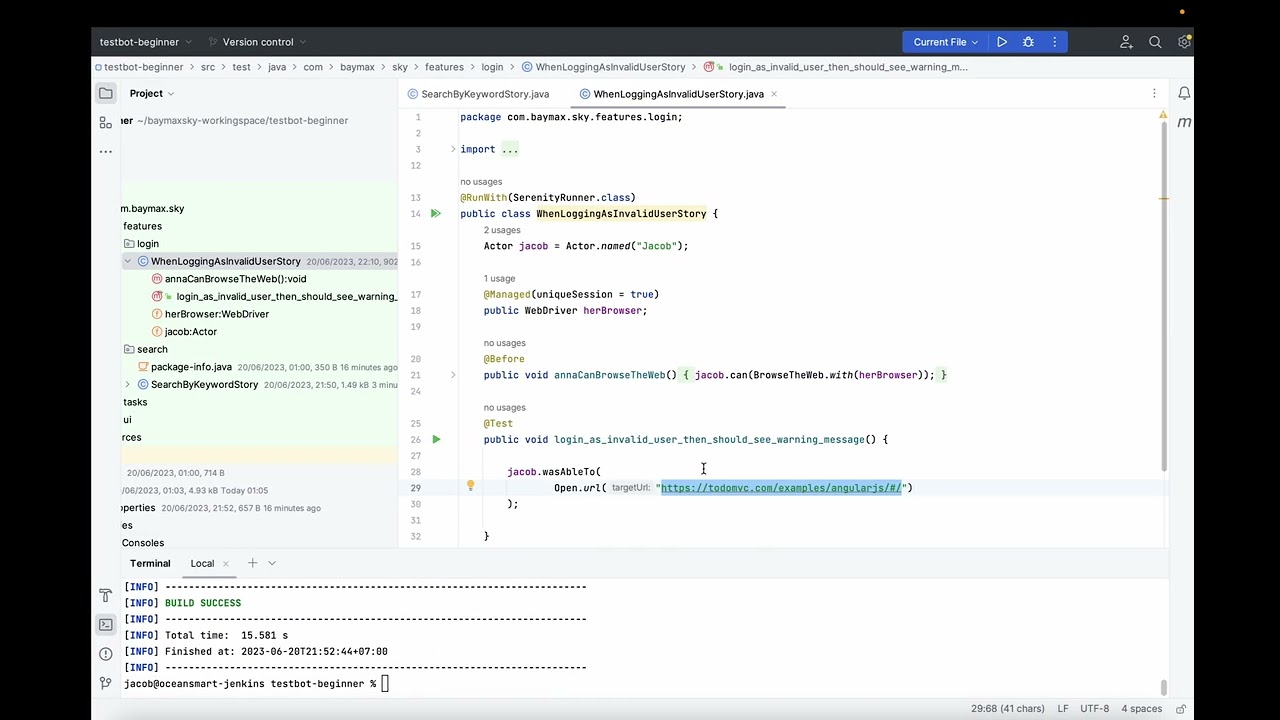Open Project view selector dropdown

pos(152,94)
